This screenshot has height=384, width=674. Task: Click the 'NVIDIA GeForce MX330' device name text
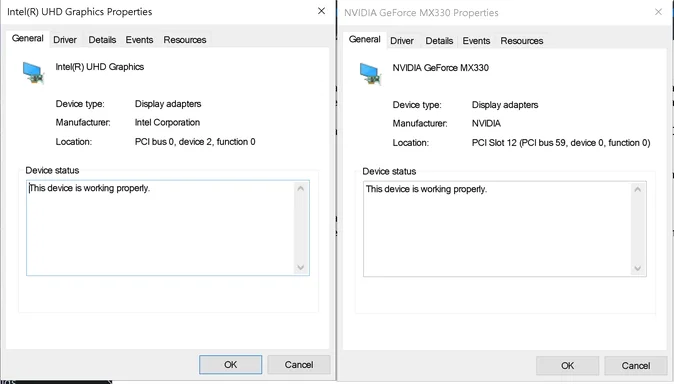[x=441, y=68]
